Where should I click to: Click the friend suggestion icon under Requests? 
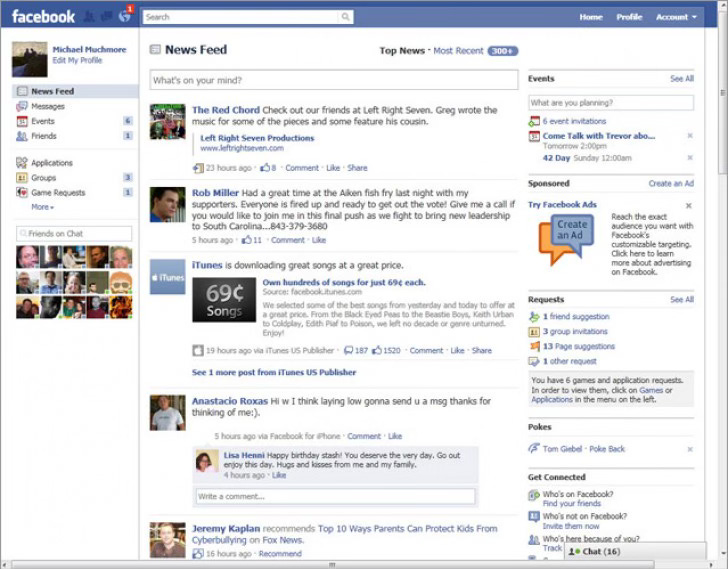coord(534,317)
